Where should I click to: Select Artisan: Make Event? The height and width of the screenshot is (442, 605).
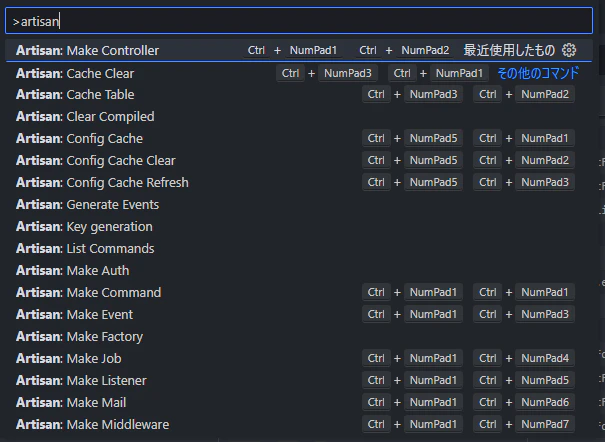(x=299, y=314)
